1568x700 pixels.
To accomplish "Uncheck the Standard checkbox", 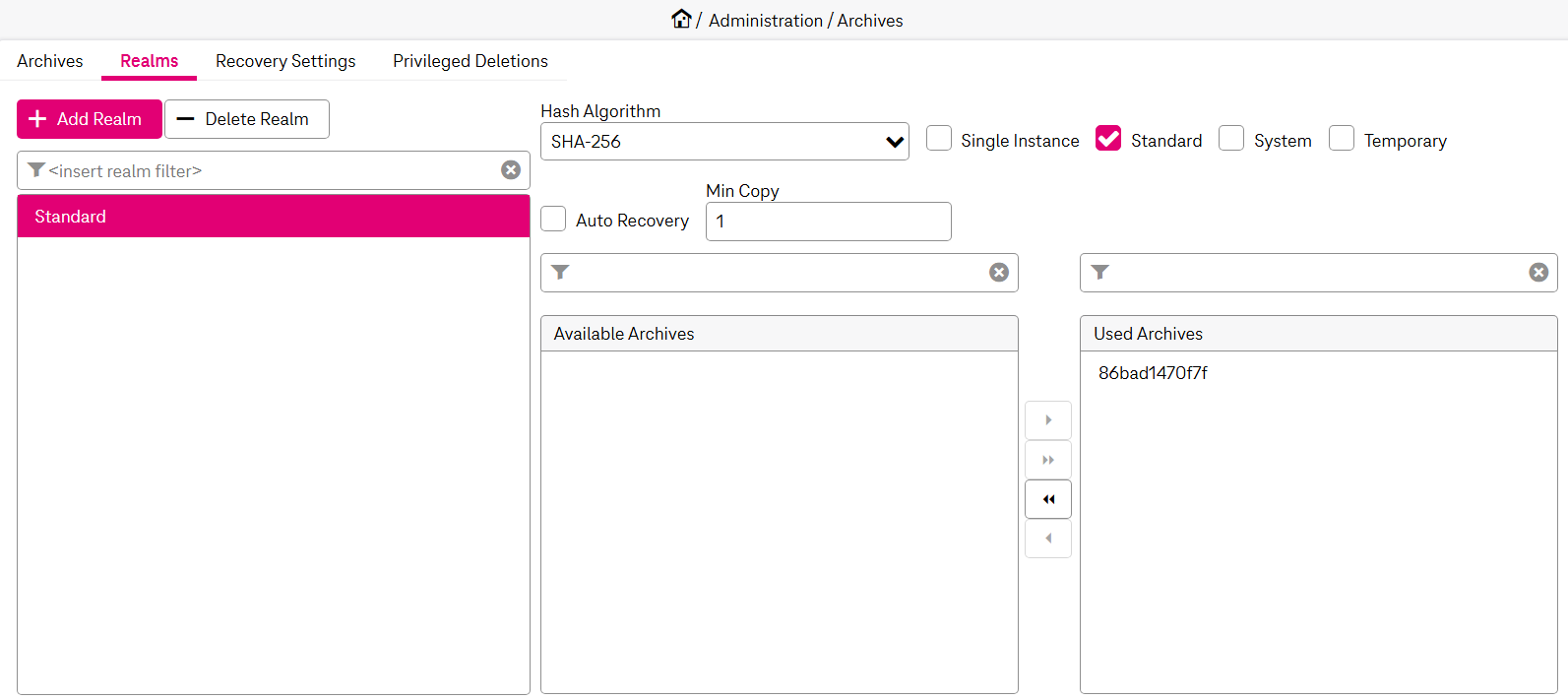I will click(1108, 139).
